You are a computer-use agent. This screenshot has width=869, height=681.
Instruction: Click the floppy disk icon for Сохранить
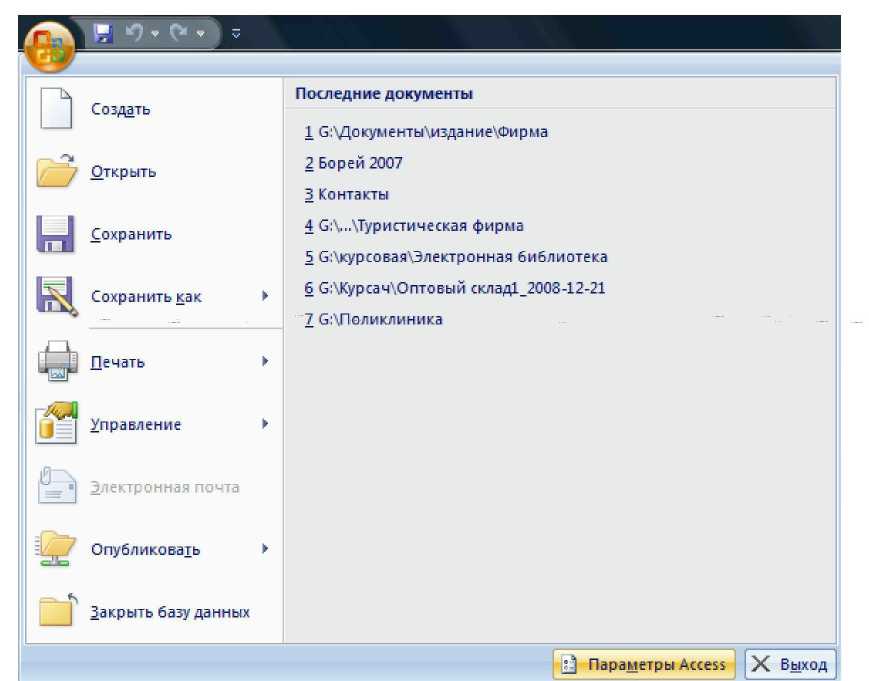coord(55,234)
